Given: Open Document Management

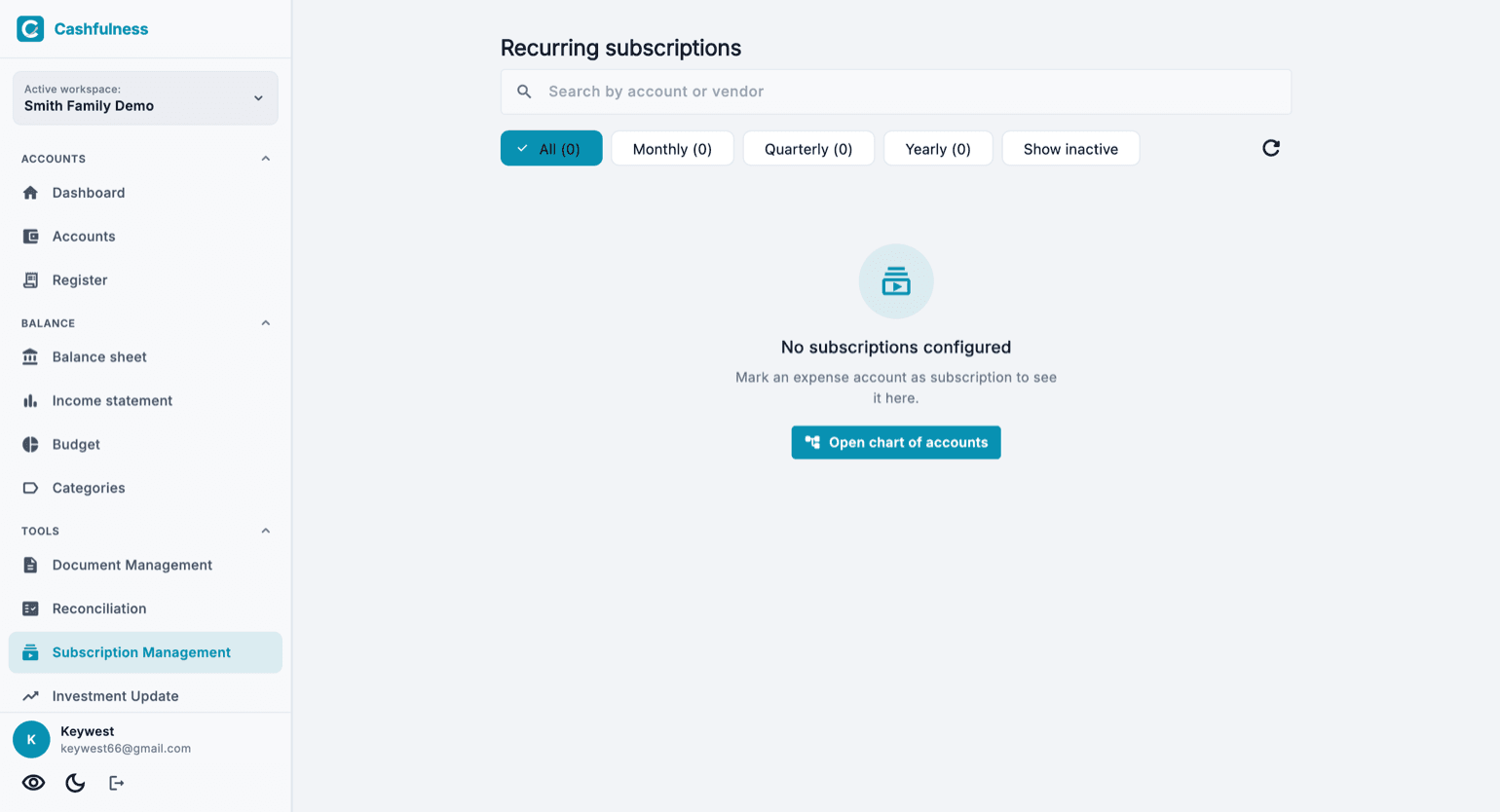Looking at the screenshot, I should [x=145, y=565].
